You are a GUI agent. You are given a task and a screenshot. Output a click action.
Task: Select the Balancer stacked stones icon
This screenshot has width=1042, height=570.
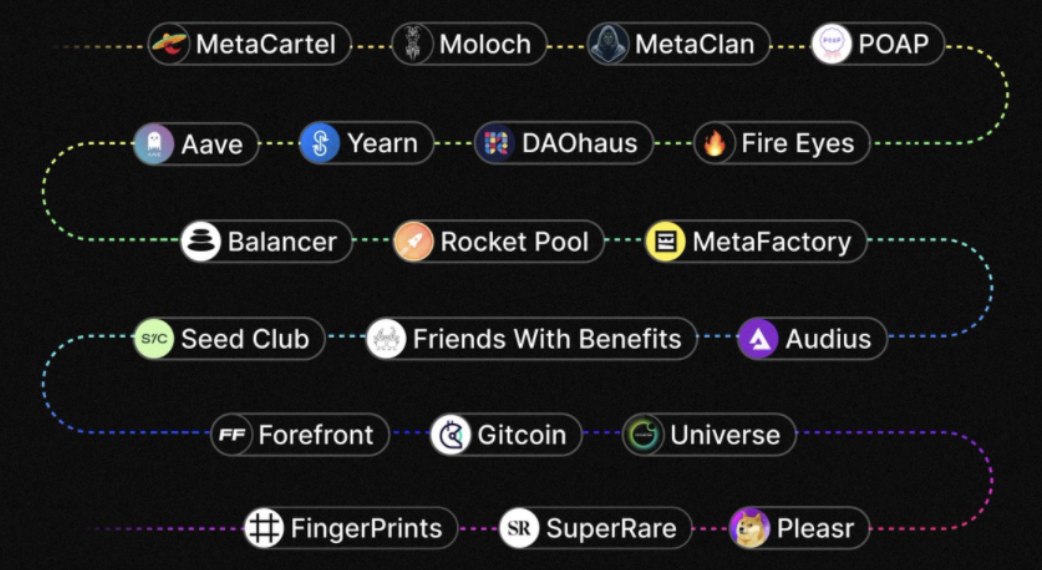click(201, 242)
